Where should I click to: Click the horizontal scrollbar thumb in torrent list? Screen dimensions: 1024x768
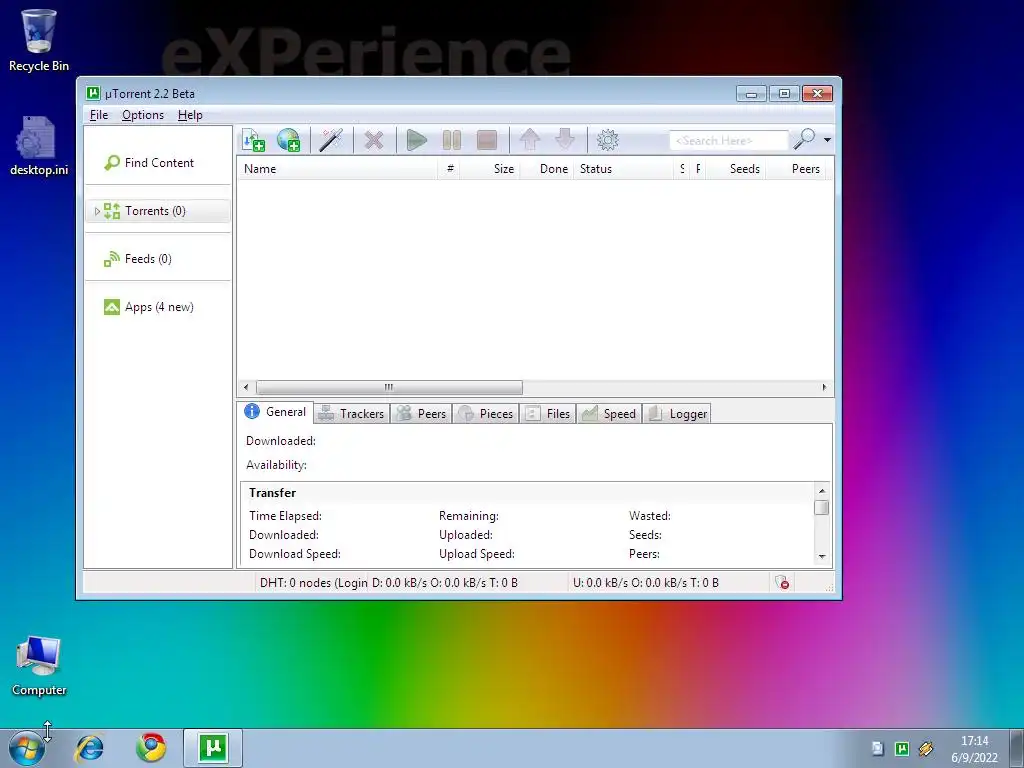pyautogui.click(x=389, y=387)
